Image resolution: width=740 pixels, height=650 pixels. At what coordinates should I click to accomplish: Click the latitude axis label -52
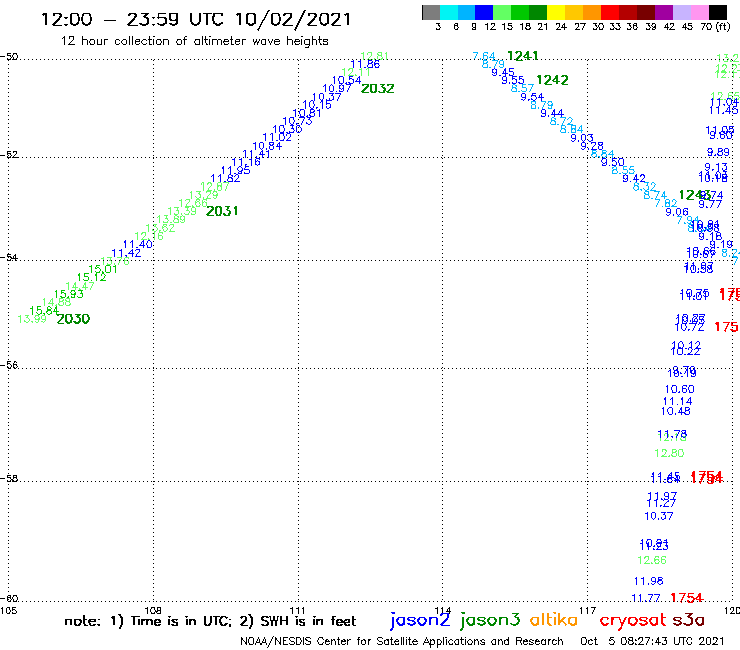coord(9,155)
